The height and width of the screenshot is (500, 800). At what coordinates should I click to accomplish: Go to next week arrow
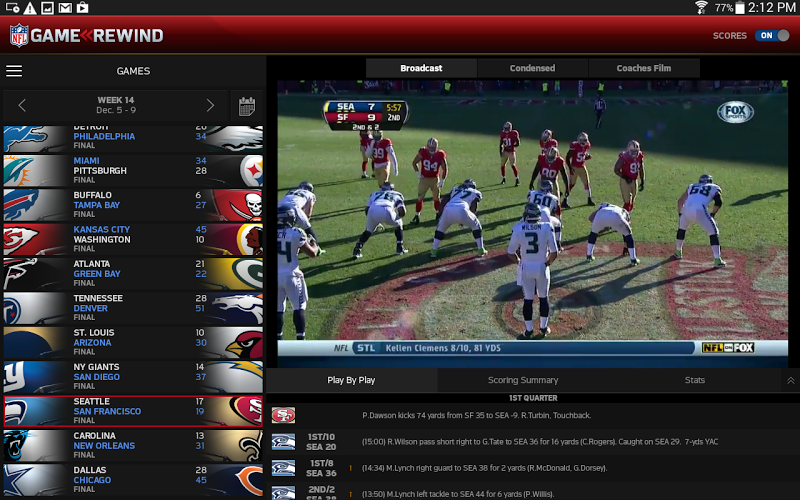pyautogui.click(x=210, y=106)
